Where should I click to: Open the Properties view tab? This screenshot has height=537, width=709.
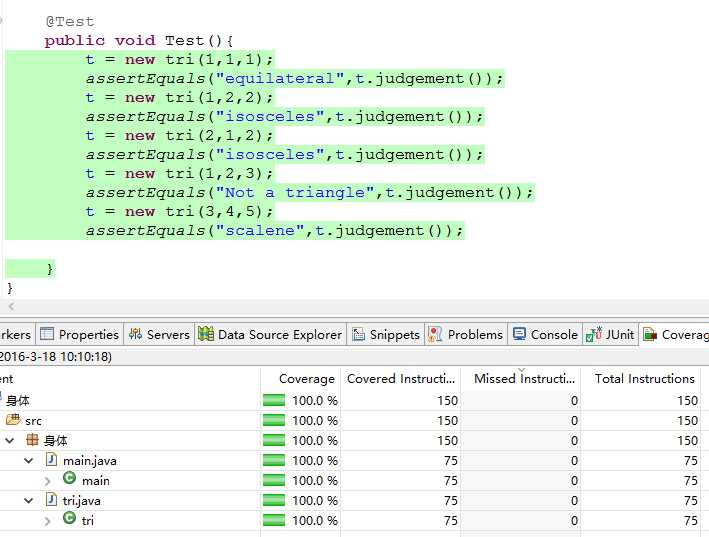pos(80,334)
